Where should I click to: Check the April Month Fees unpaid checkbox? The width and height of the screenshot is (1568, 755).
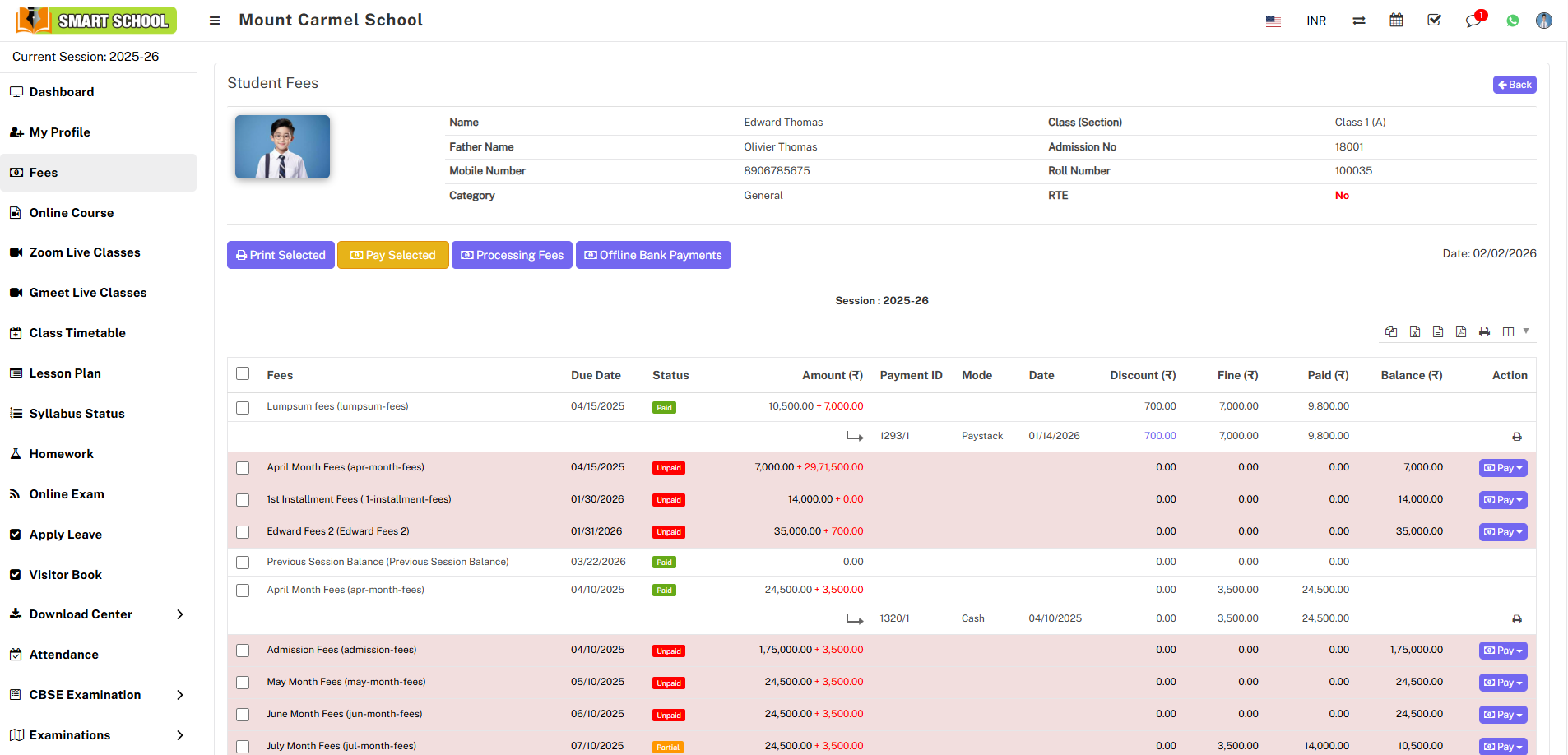coord(243,468)
